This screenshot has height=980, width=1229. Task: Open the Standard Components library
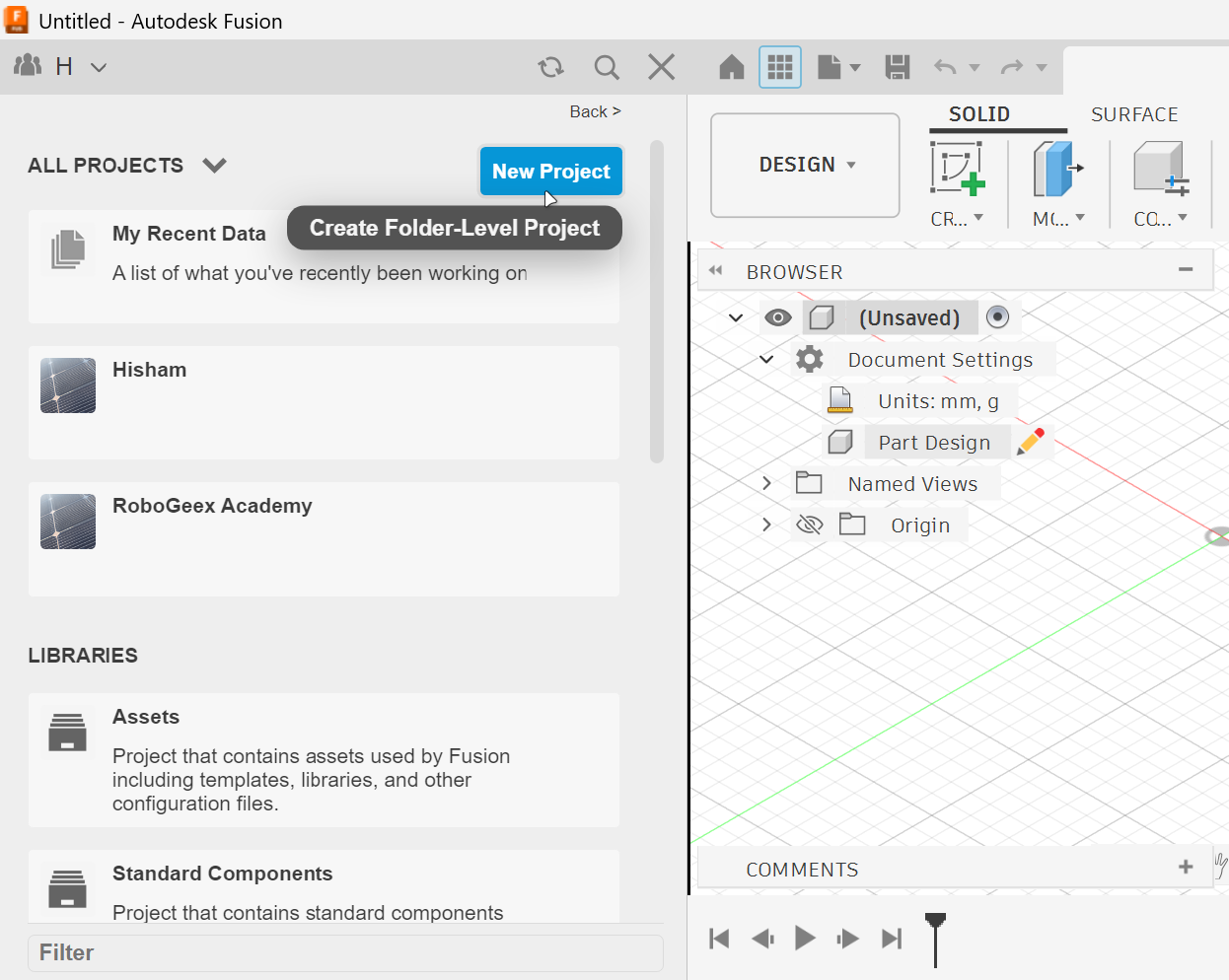[x=324, y=886]
